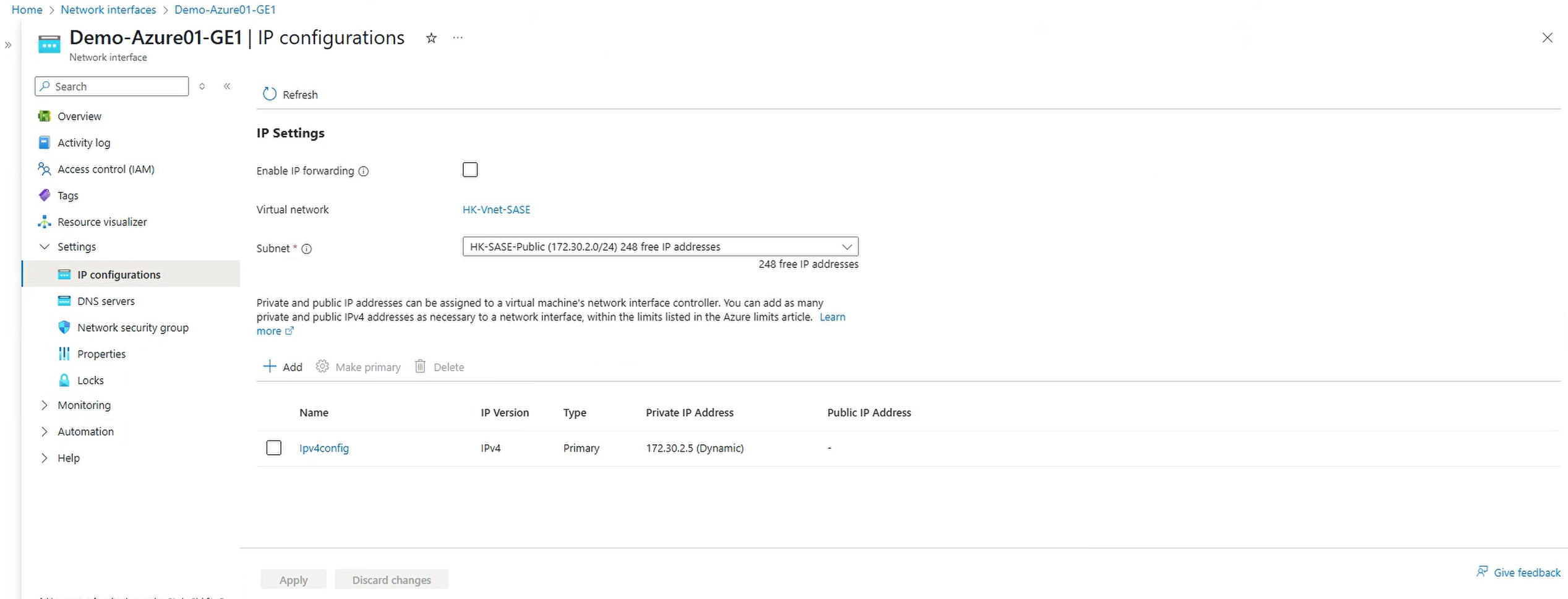Viewport: 1568px width, 599px height.
Task: Collapse sidebar with double chevron icon
Action: click(x=227, y=87)
